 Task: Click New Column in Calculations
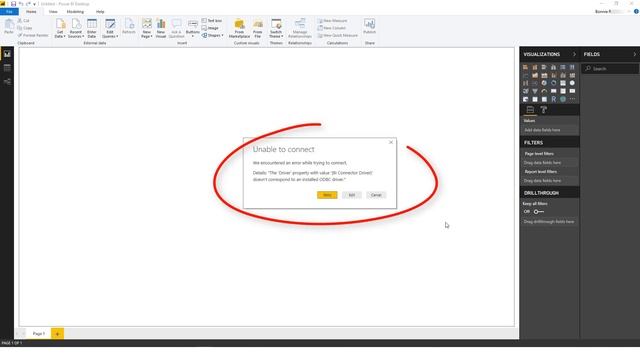(x=331, y=28)
